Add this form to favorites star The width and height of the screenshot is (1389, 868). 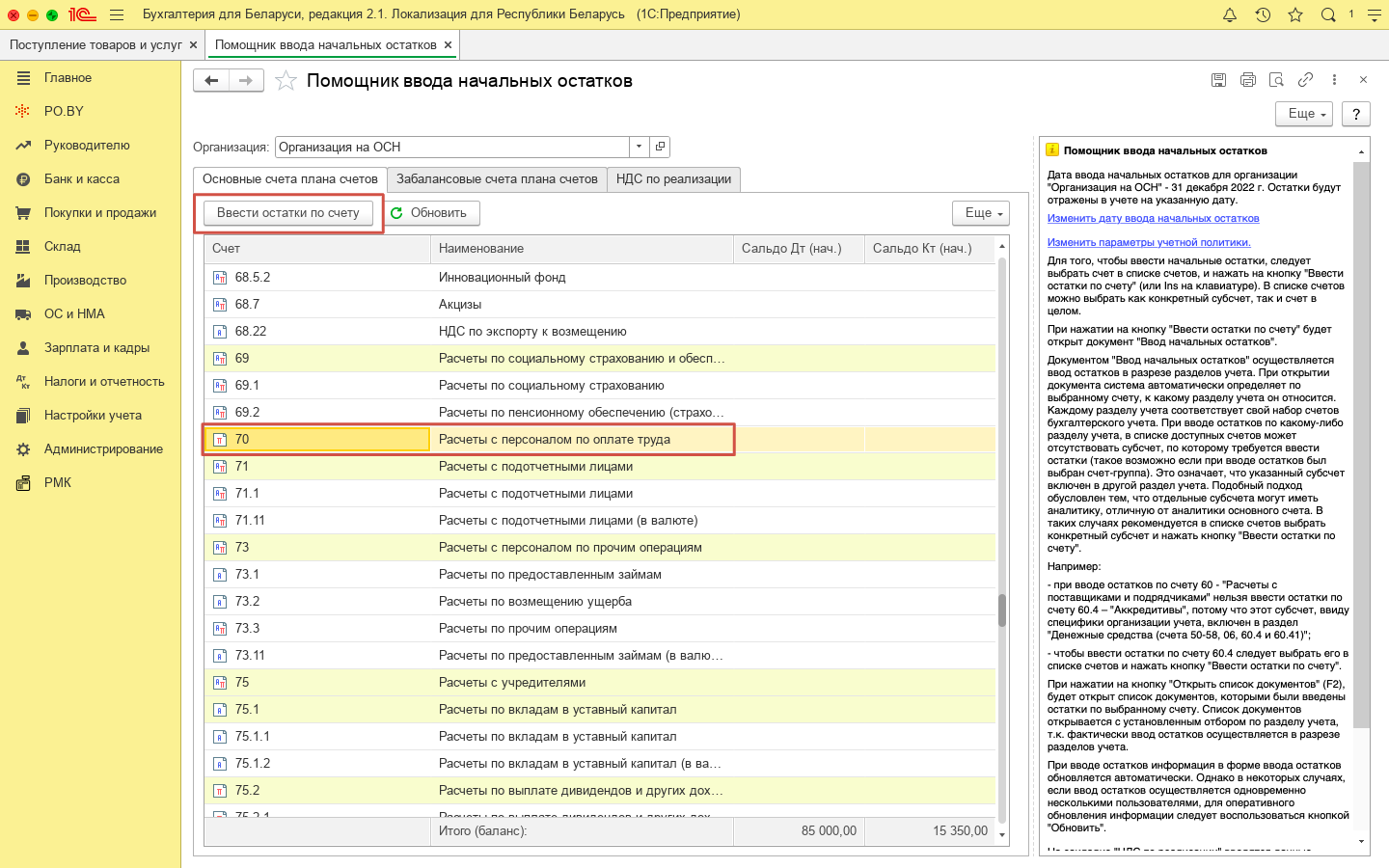point(286,81)
